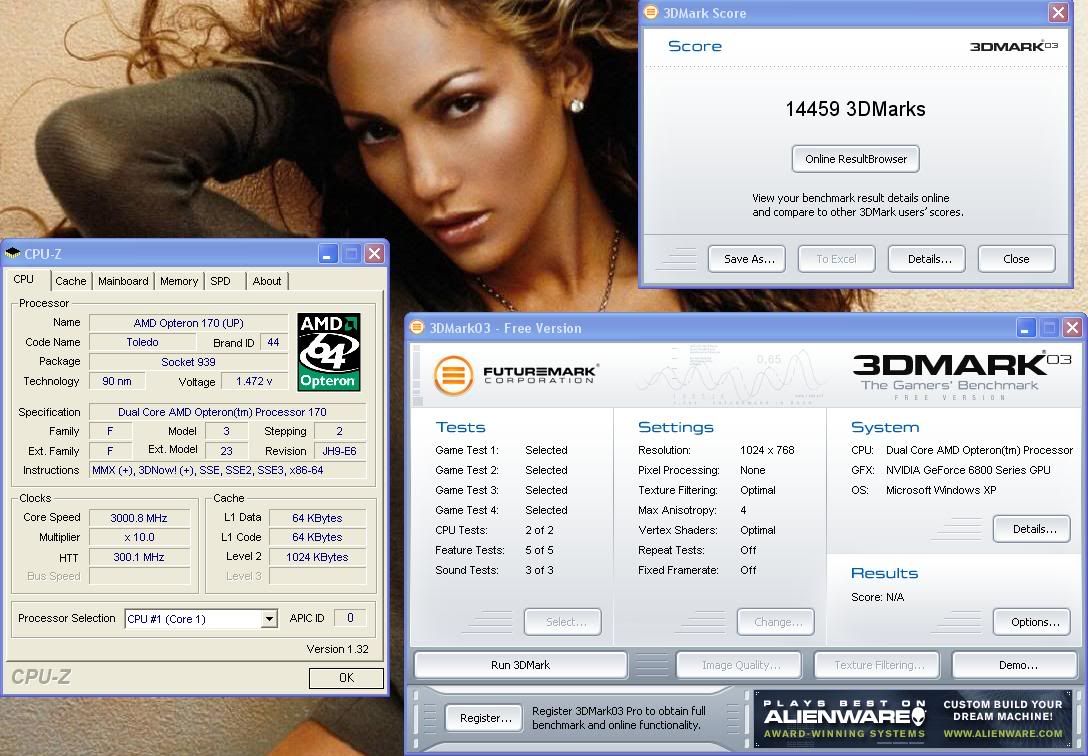Screen dimensions: 1088x756
Task: Click the Voltage value 1.472 v
Action: [254, 381]
